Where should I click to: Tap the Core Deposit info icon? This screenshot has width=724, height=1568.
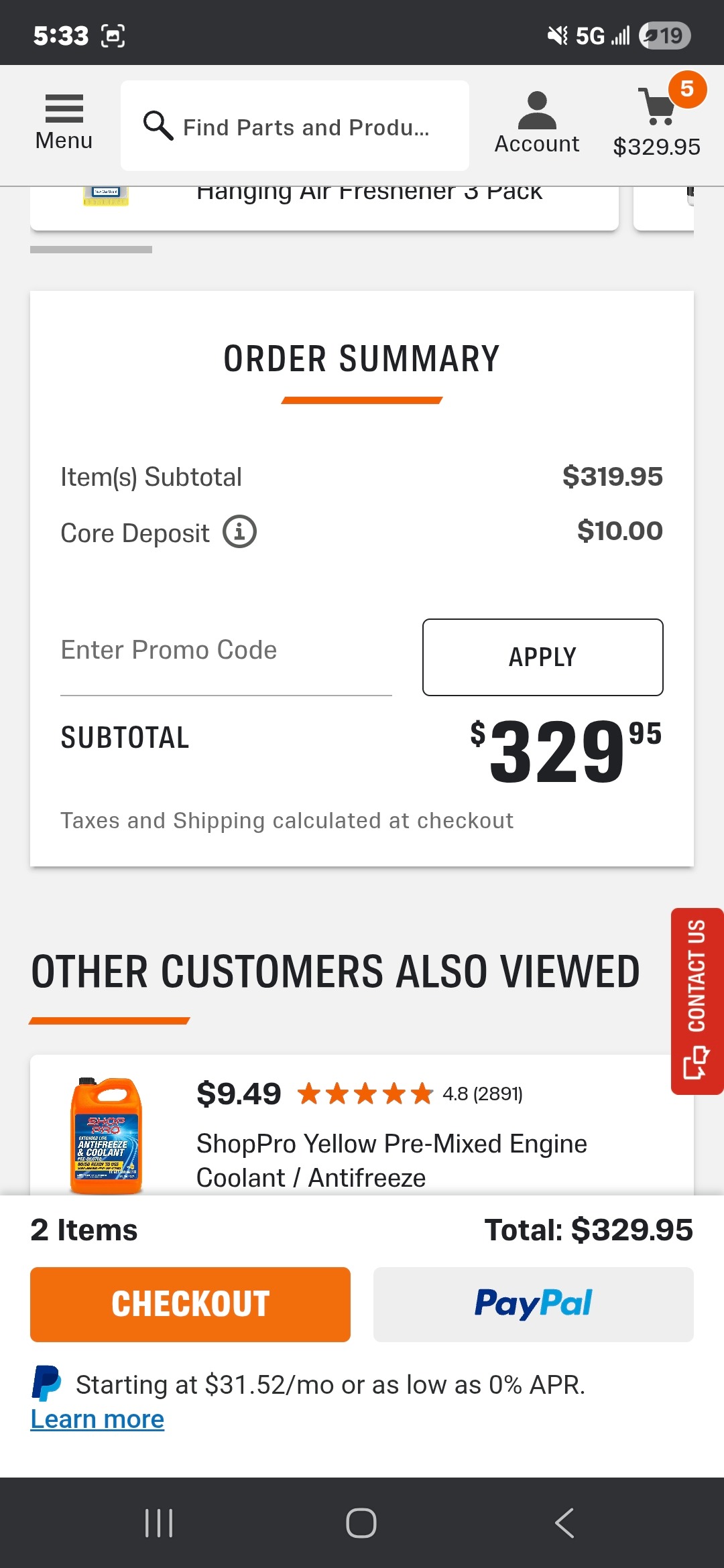click(239, 532)
